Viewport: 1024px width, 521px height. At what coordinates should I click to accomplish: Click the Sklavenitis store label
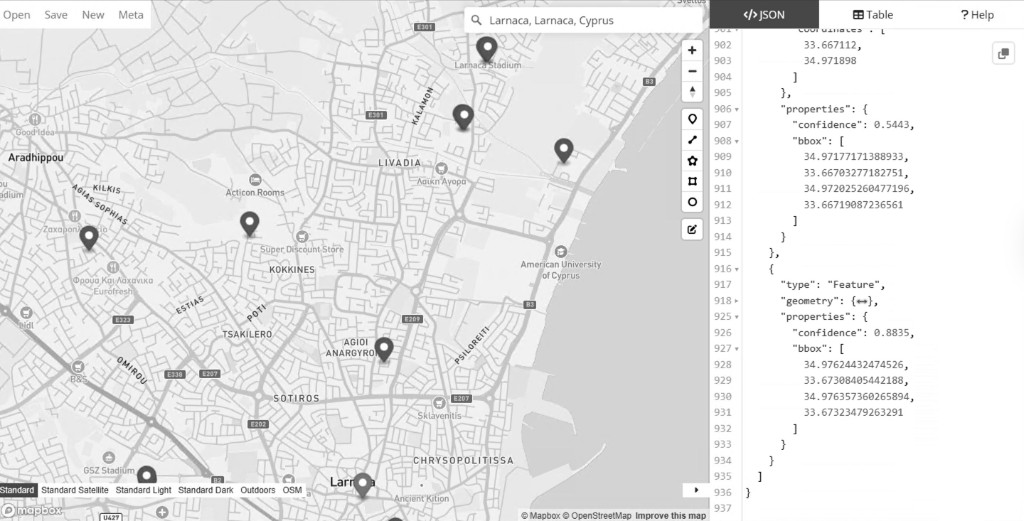point(440,415)
